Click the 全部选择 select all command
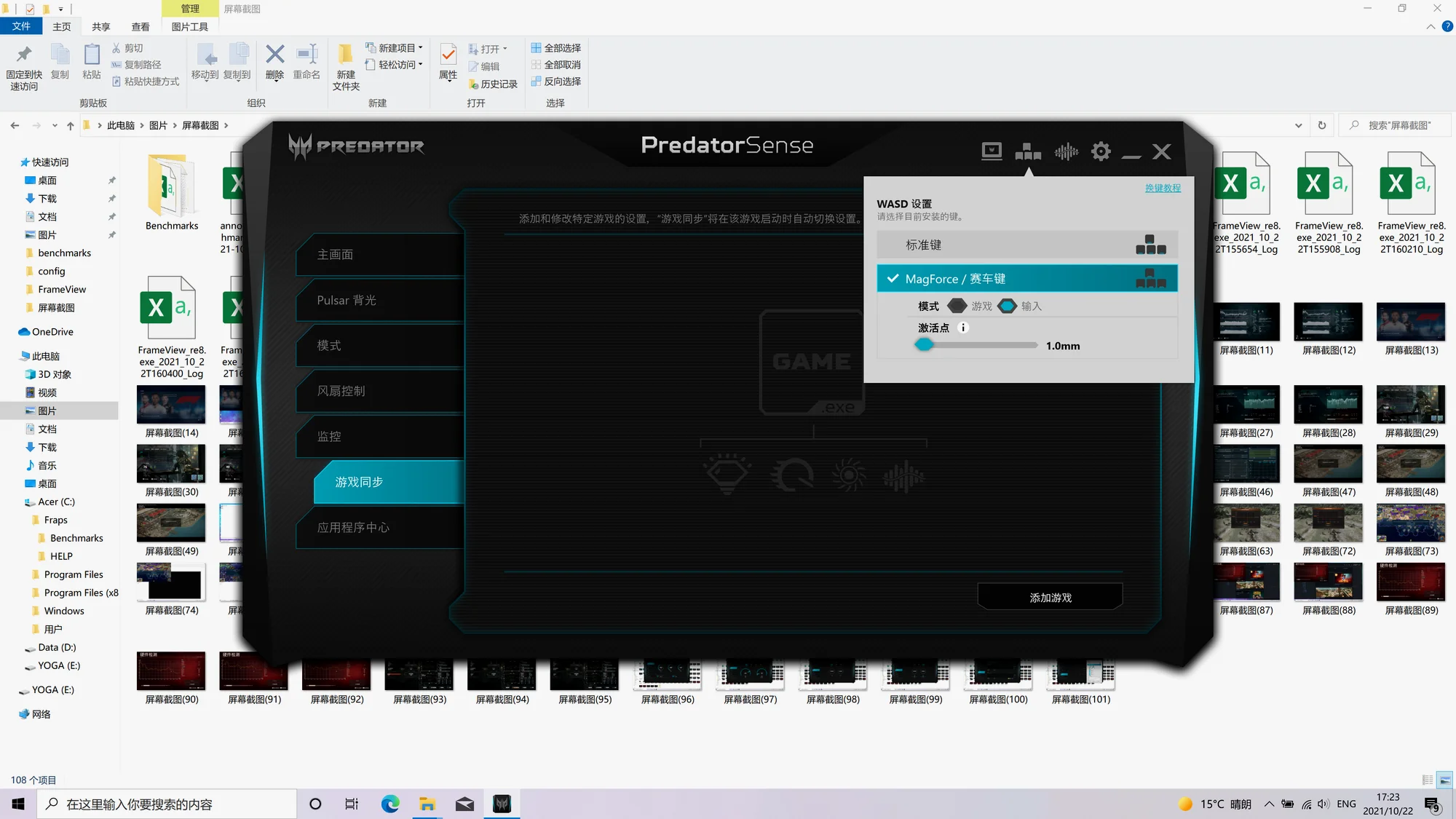This screenshot has width=1456, height=819. (x=556, y=48)
